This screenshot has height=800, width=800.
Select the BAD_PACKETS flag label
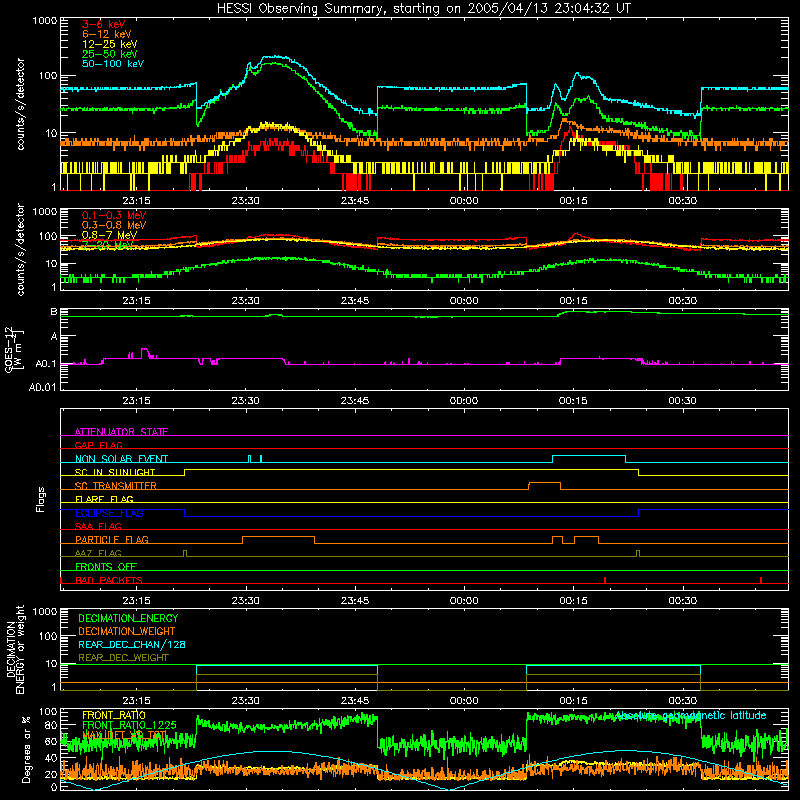pyautogui.click(x=108, y=580)
